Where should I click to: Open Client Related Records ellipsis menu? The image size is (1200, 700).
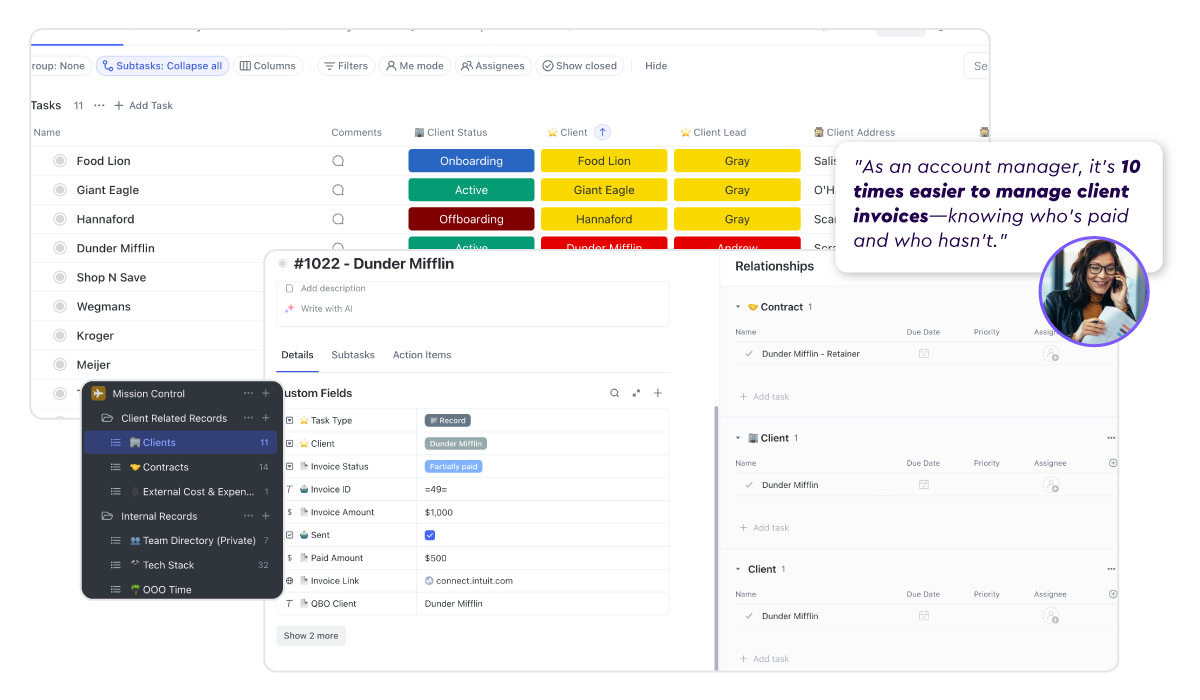click(248, 418)
